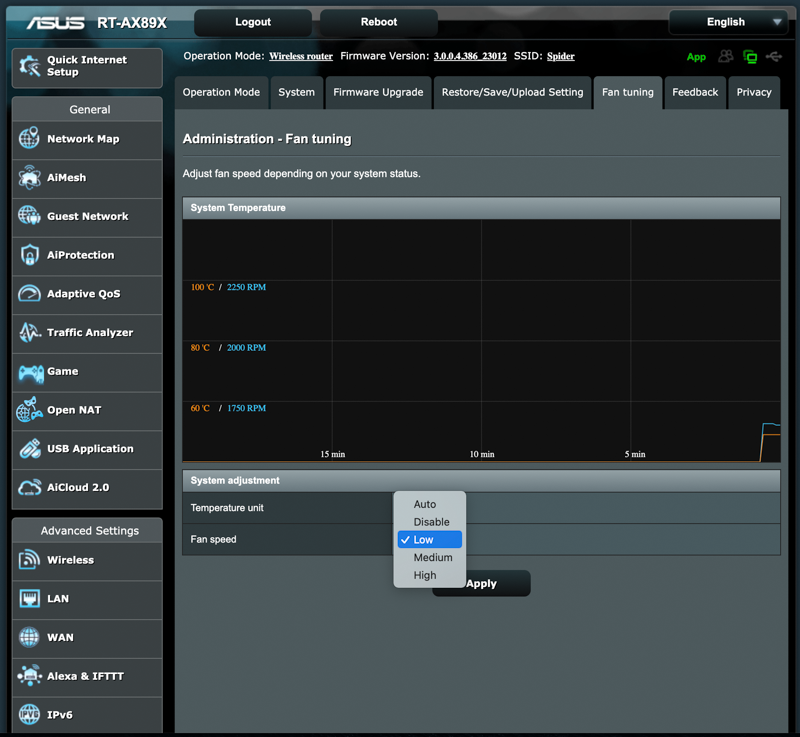
Task: Open the Firmware Upgrade tab
Action: coord(378,92)
